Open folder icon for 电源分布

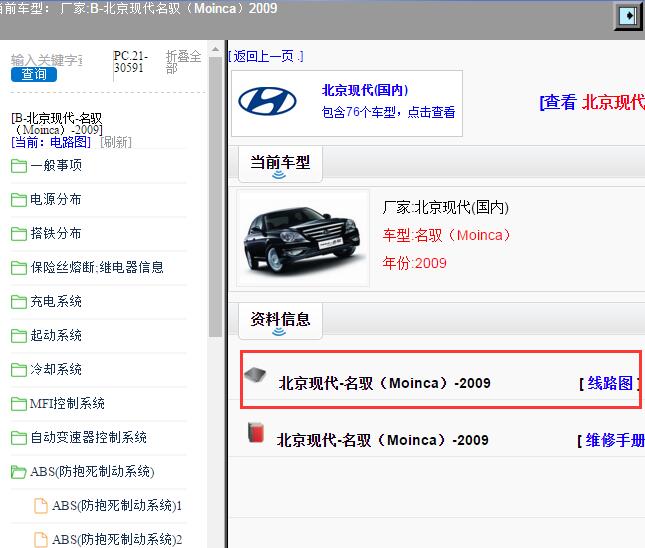19,200
